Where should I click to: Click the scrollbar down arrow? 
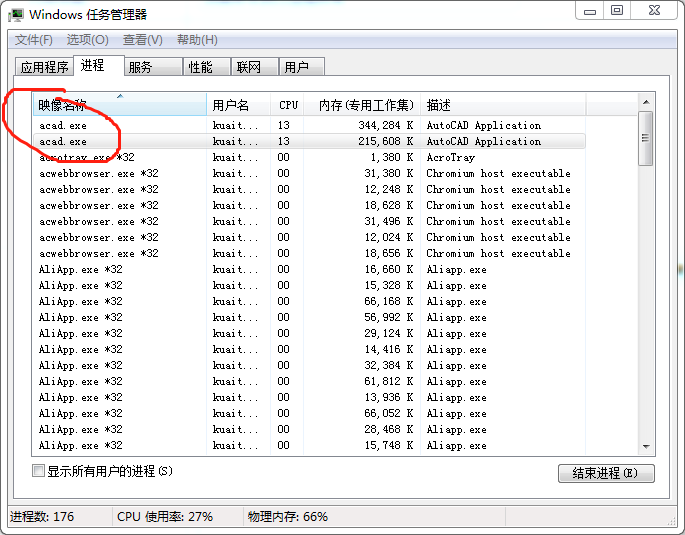click(x=646, y=447)
